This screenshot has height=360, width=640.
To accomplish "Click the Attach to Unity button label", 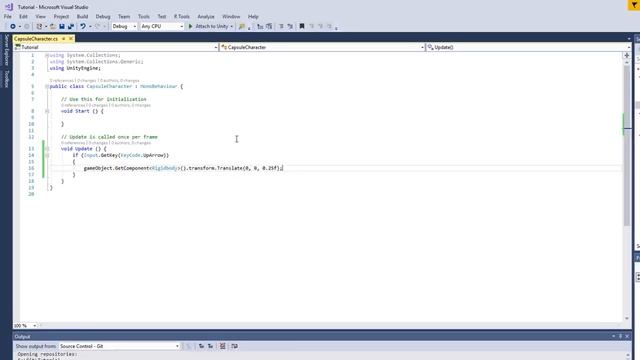I will (x=211, y=26).
